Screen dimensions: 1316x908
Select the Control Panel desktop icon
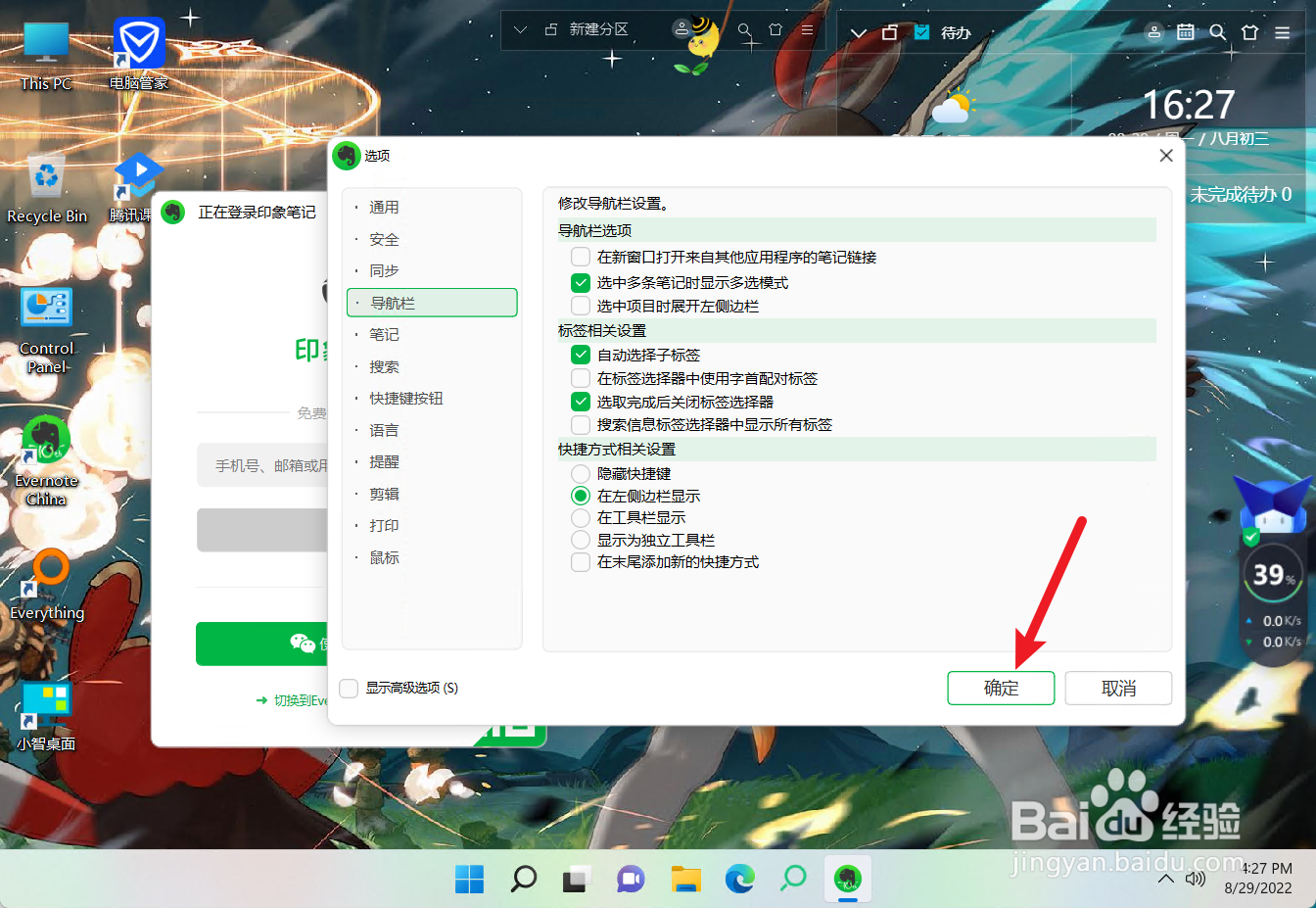pyautogui.click(x=46, y=331)
